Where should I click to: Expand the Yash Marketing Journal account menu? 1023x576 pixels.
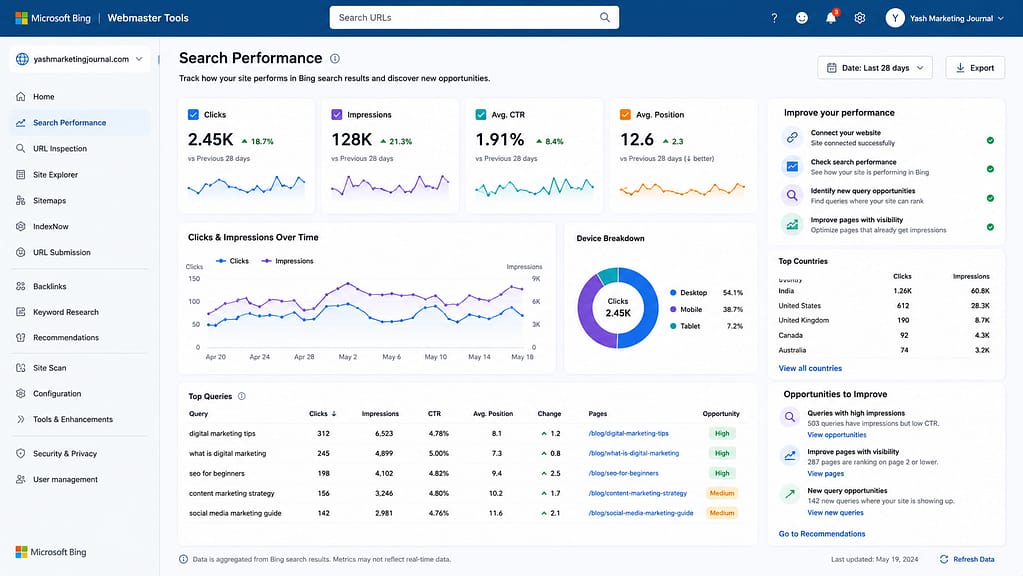(x=945, y=18)
